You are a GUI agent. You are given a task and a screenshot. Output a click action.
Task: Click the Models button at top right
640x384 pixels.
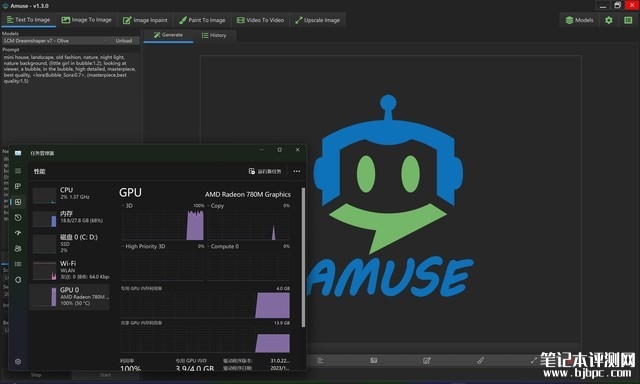click(579, 20)
